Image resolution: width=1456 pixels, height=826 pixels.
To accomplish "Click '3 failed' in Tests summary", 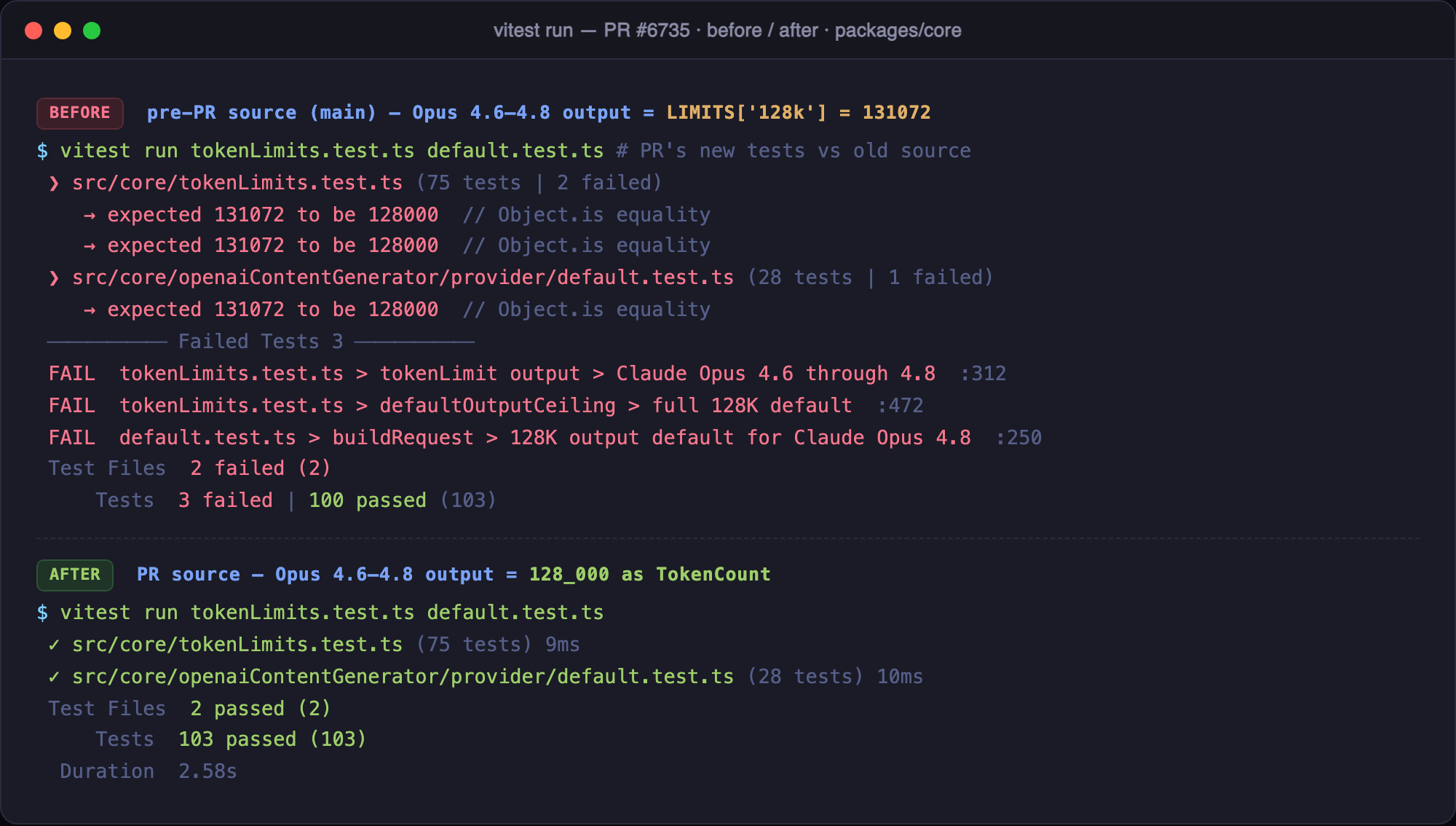I will (226, 500).
